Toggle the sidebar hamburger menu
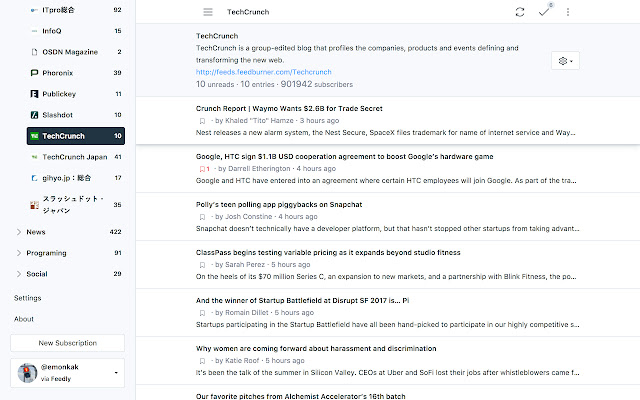 click(208, 12)
